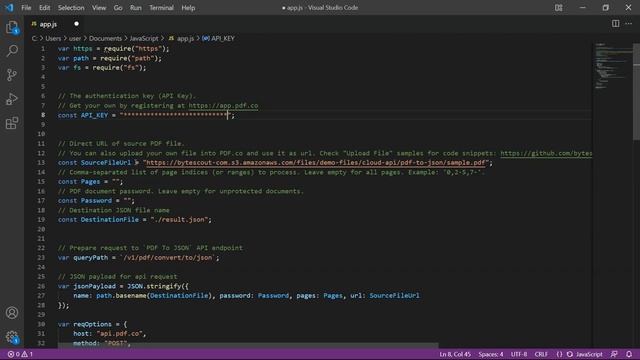Click Pages constant on line 15

click(x=90, y=182)
